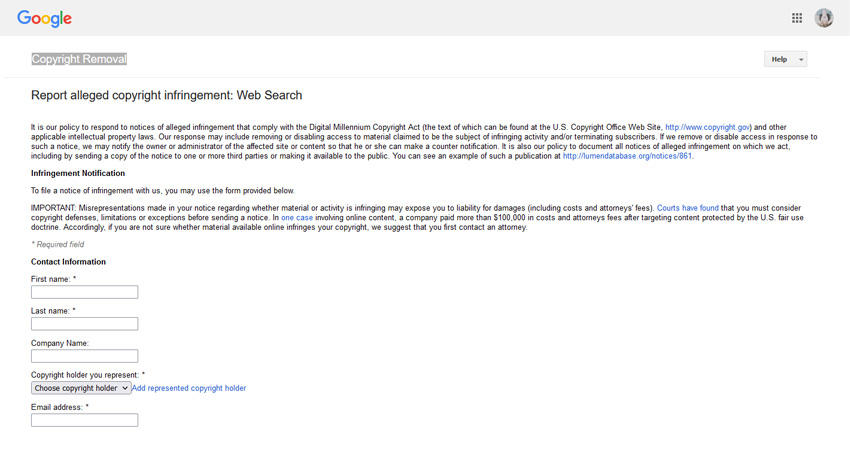Open the account profile avatar

(x=824, y=18)
